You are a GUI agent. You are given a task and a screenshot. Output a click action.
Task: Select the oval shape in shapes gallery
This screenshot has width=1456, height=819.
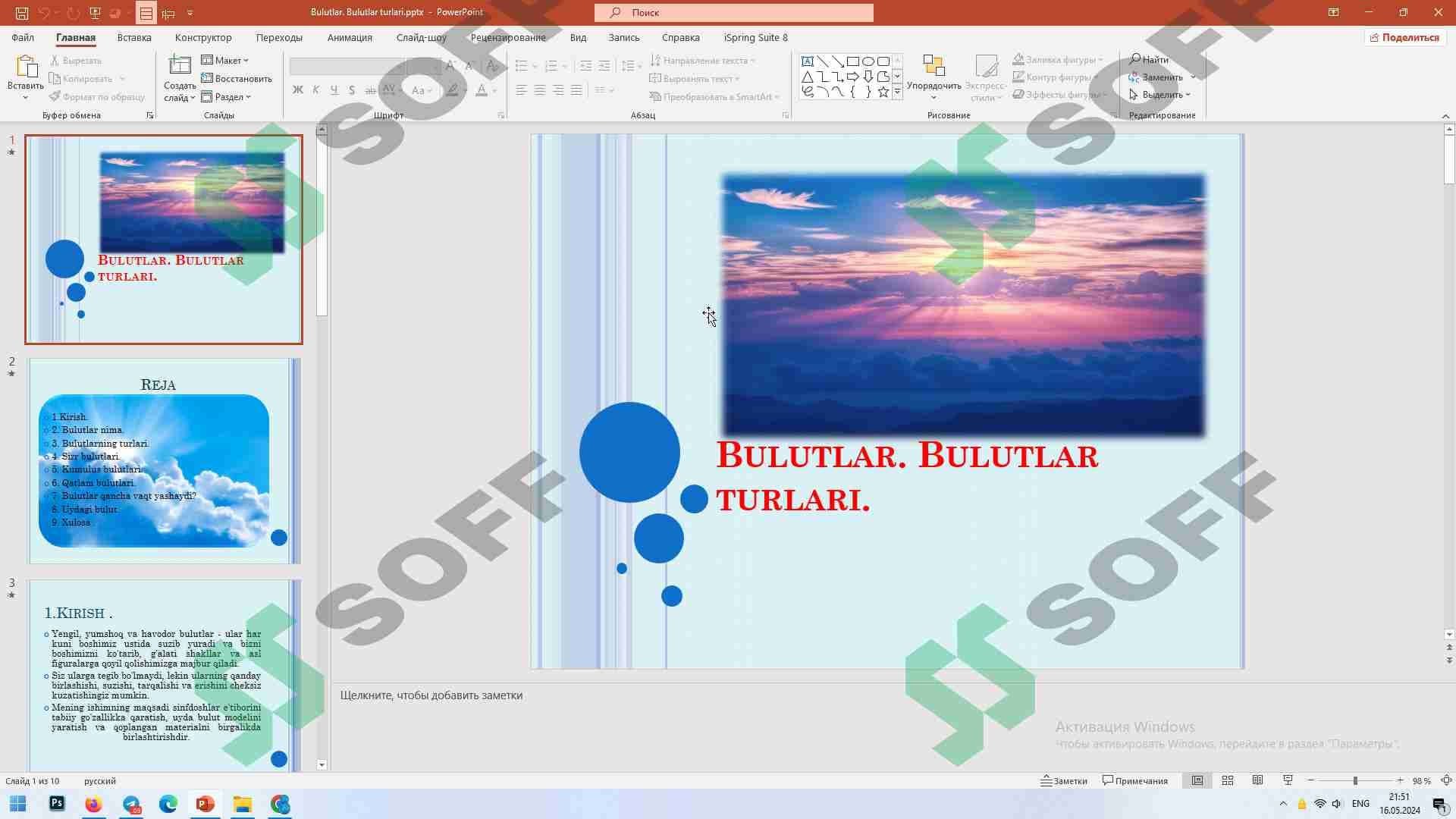[868, 61]
